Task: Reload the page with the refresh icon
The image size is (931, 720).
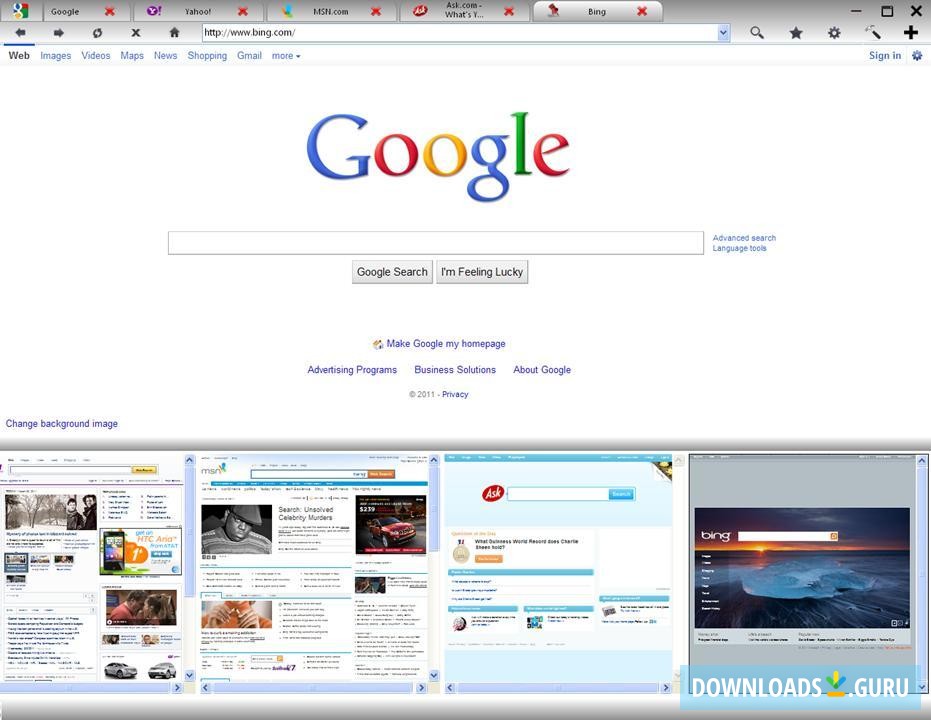Action: 97,33
